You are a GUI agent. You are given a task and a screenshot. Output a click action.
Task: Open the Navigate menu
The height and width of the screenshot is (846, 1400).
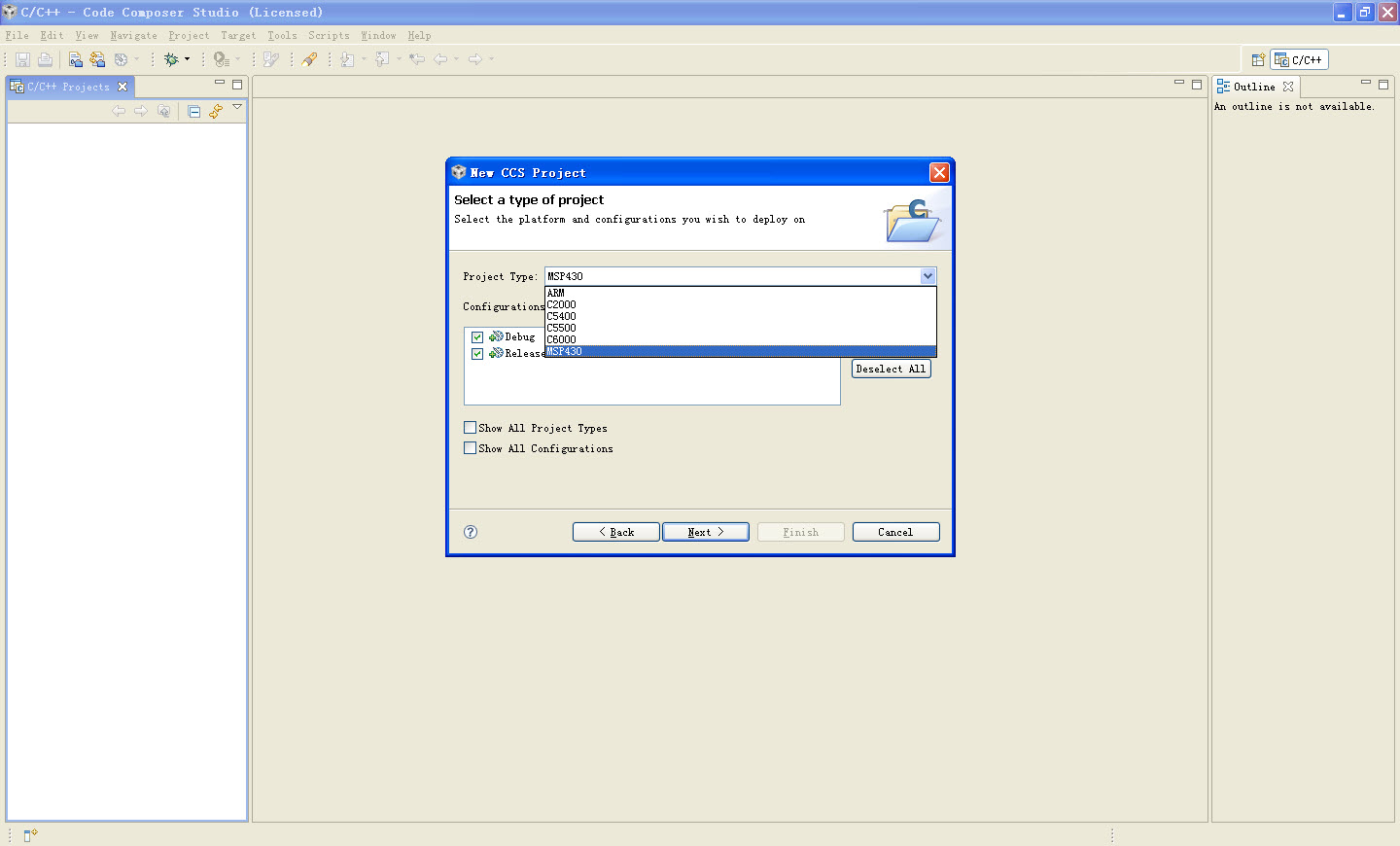pyautogui.click(x=133, y=35)
